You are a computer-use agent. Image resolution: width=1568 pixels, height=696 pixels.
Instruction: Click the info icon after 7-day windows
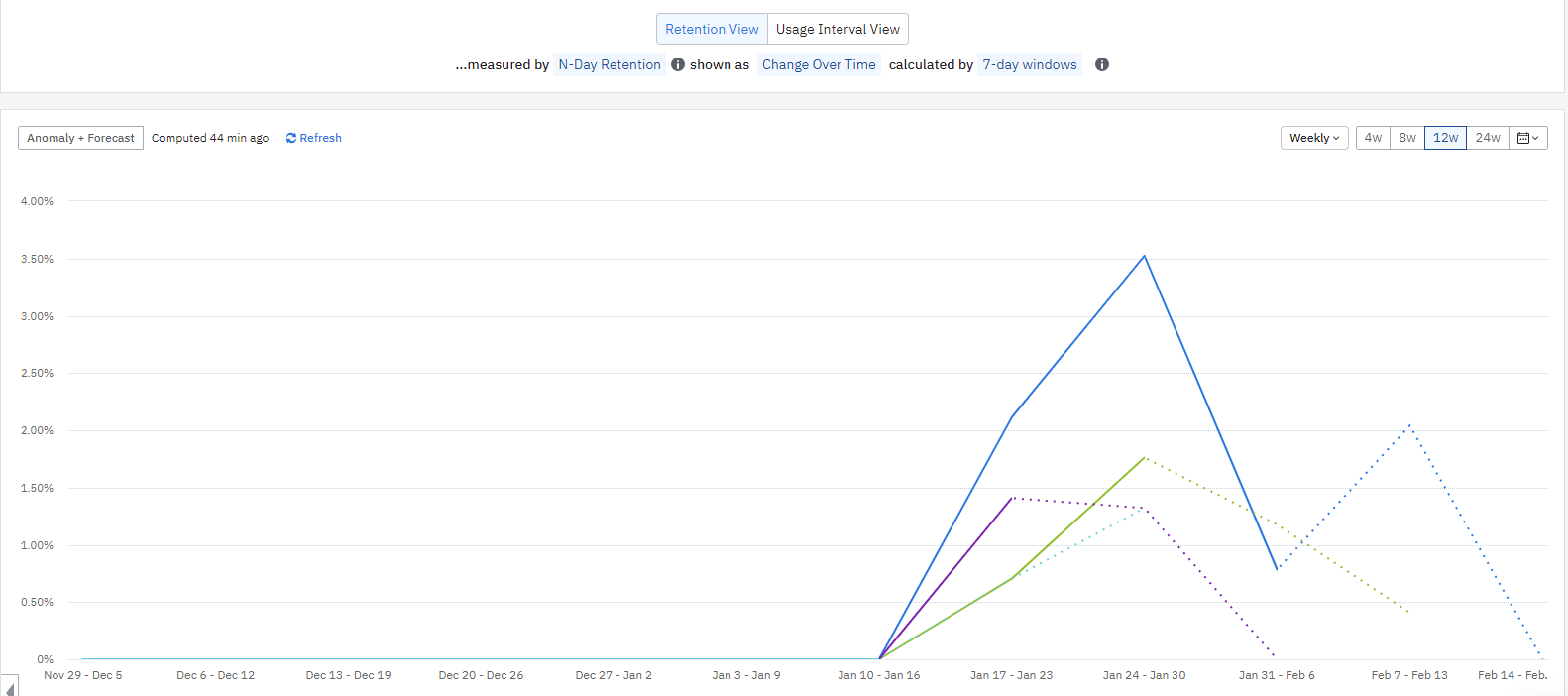tap(1102, 64)
